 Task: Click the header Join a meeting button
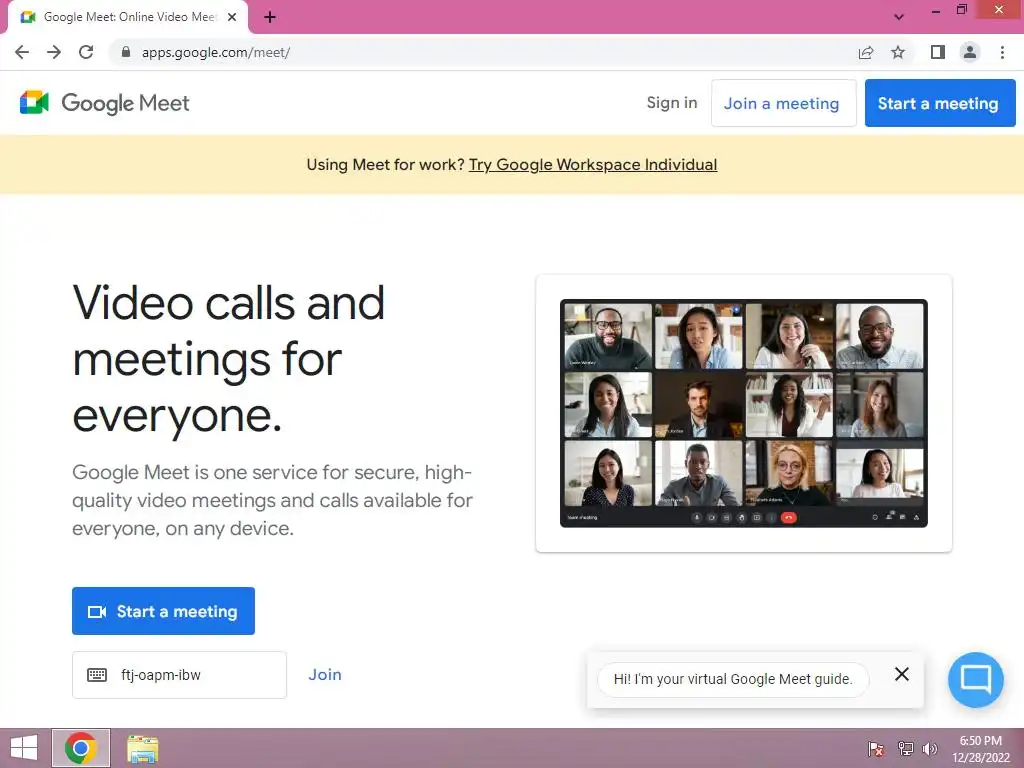pos(783,103)
